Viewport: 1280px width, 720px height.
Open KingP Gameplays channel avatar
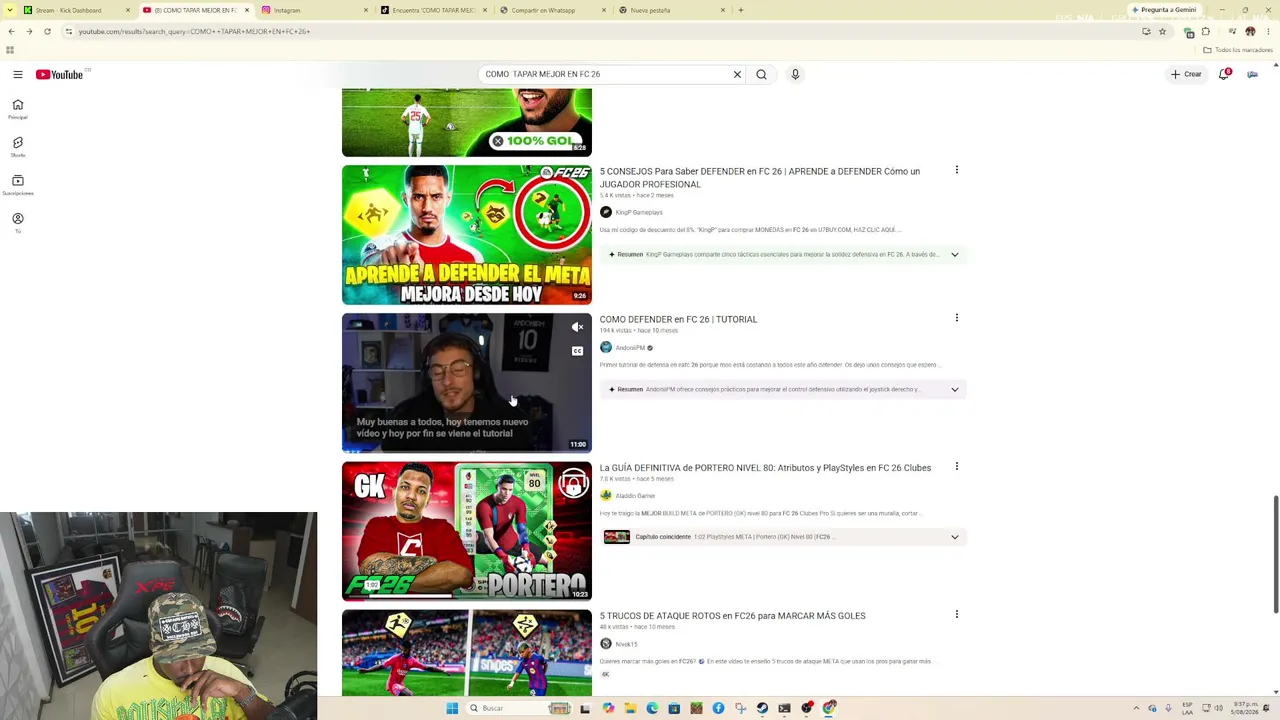[606, 212]
